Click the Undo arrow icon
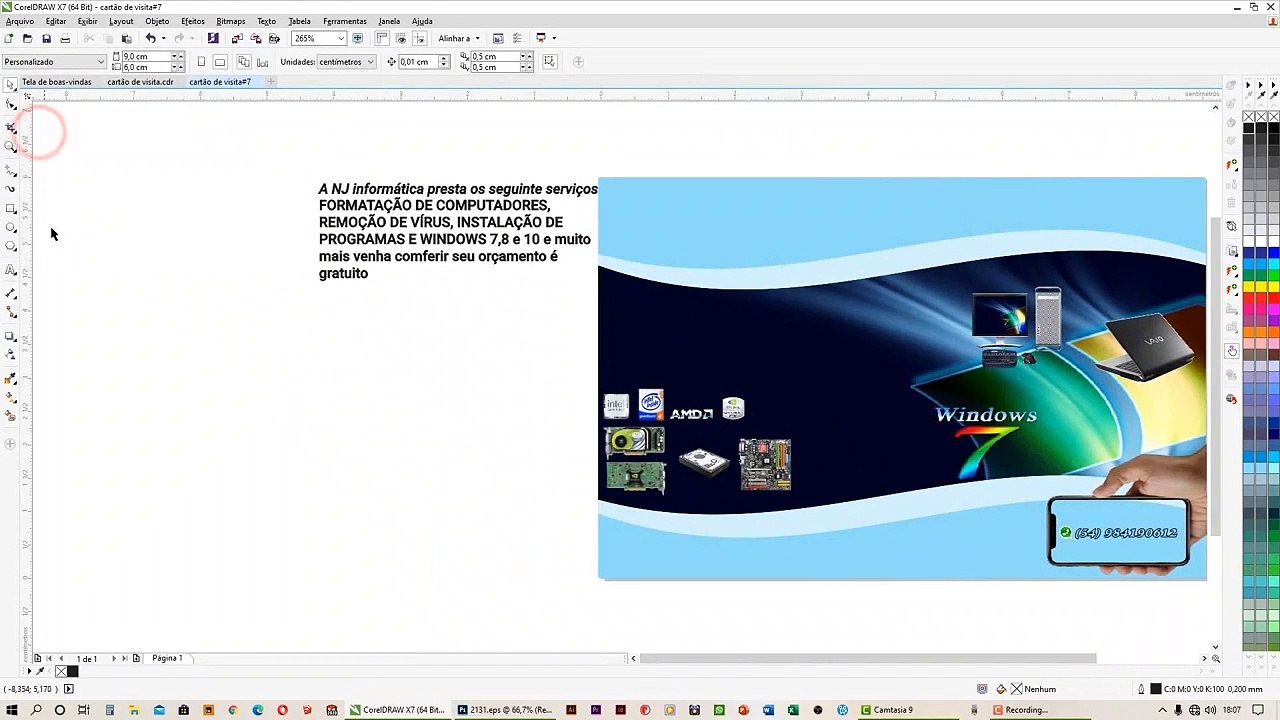1280x720 pixels. pyautogui.click(x=150, y=38)
